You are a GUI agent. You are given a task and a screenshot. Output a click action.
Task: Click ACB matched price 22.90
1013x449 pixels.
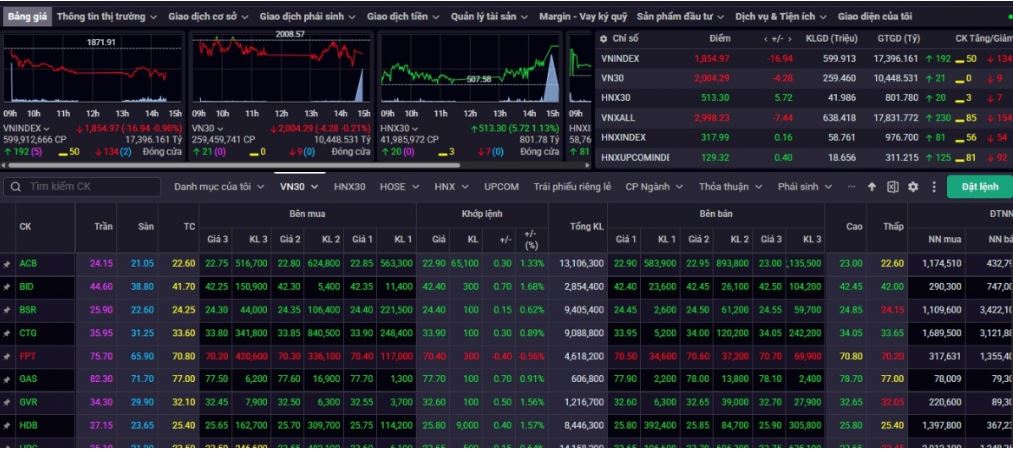point(433,264)
